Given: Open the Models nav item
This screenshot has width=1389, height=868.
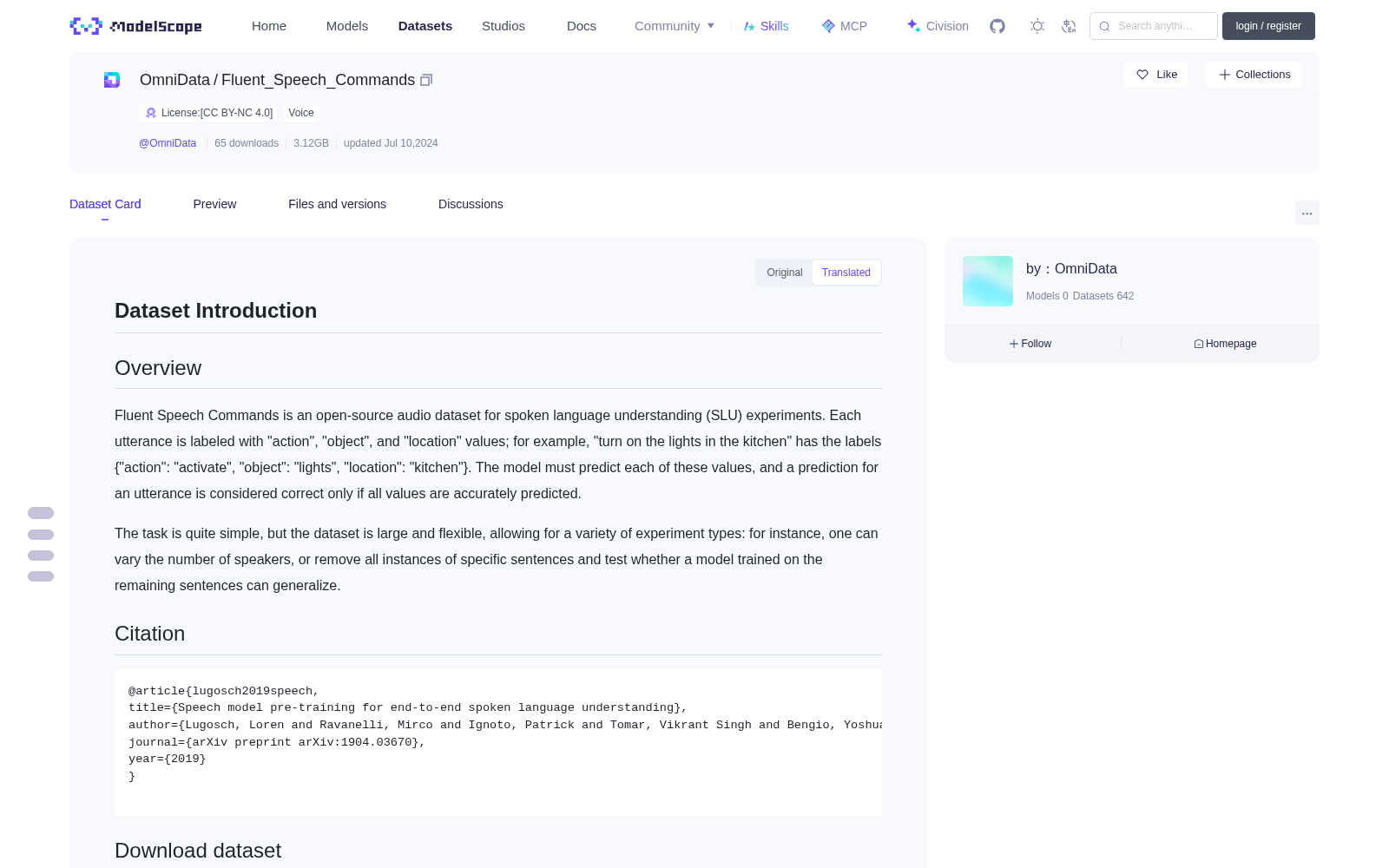Looking at the screenshot, I should 347,26.
